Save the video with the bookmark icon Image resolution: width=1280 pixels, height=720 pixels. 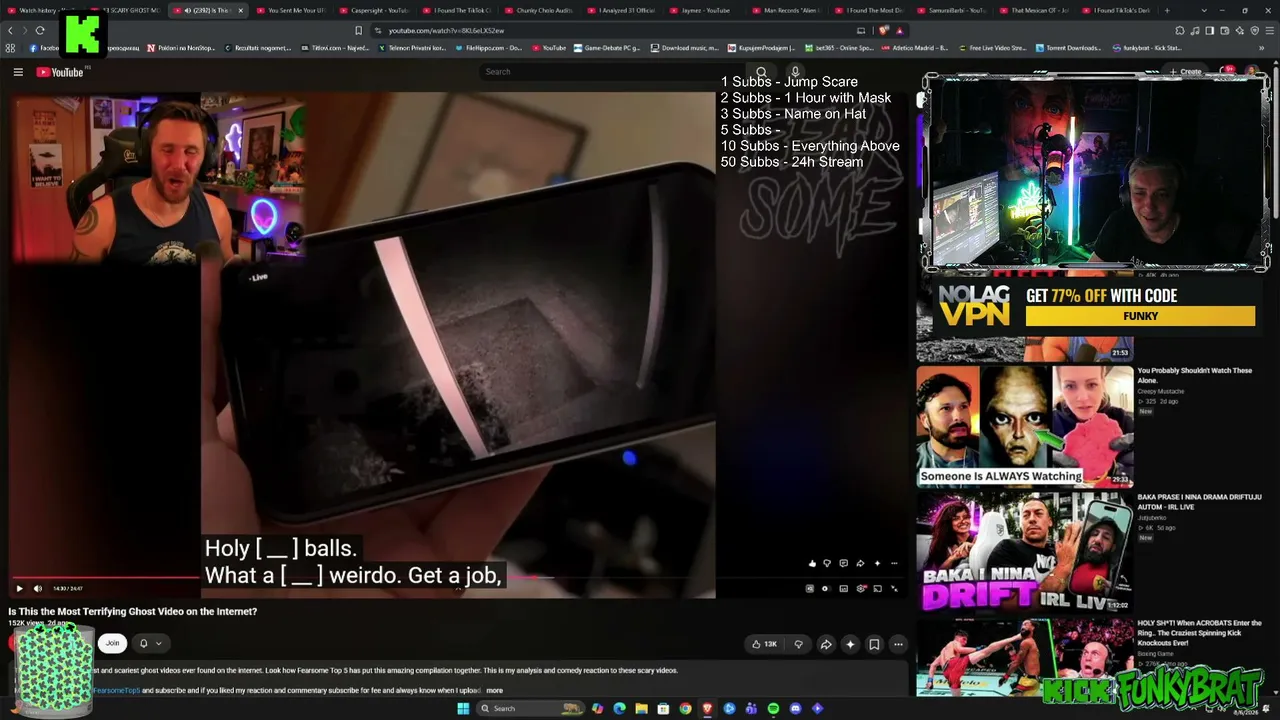click(874, 644)
